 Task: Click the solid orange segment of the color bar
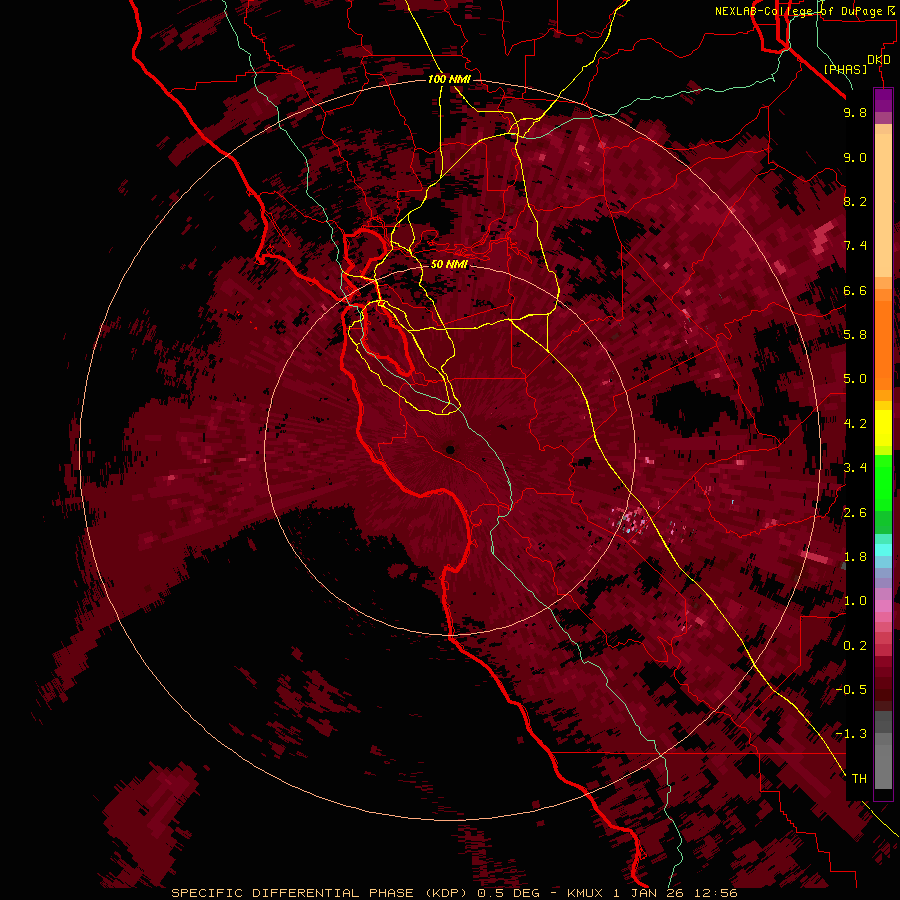883,345
